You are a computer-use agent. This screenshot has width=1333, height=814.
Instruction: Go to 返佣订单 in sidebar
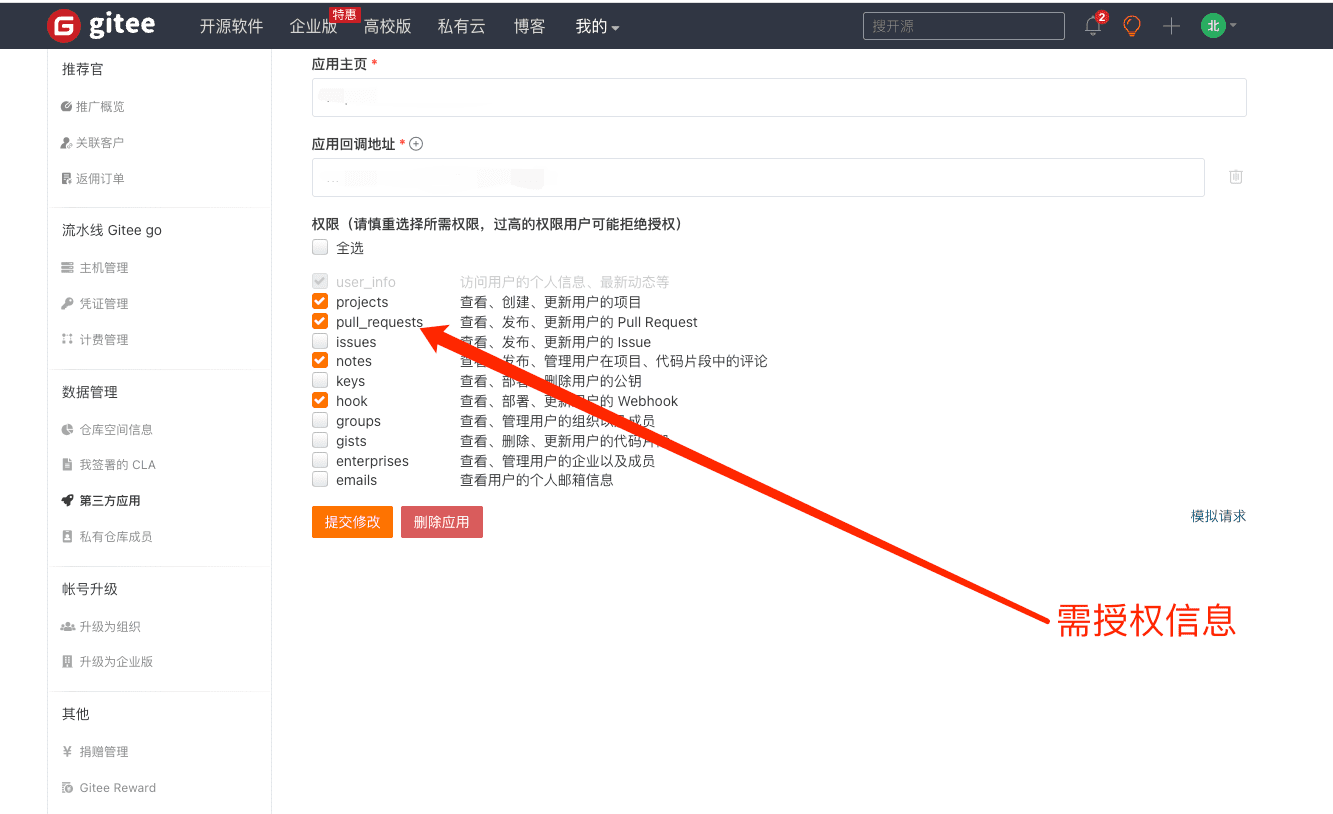click(x=100, y=179)
